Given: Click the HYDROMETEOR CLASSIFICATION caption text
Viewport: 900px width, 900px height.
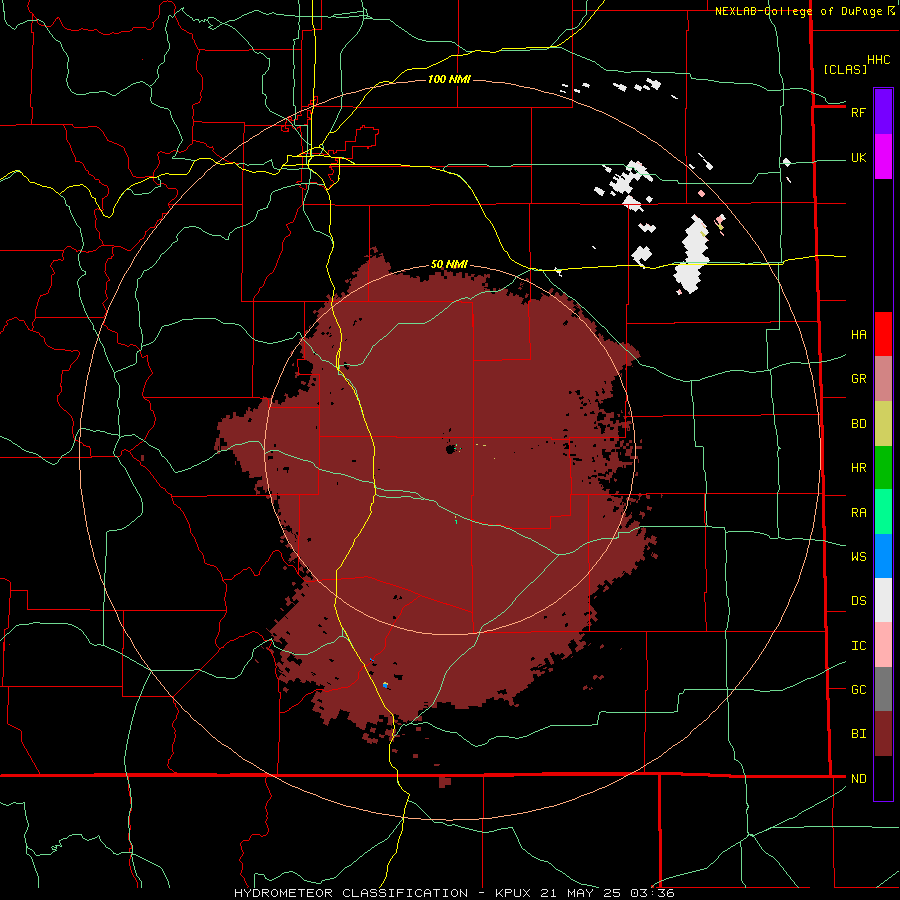Looking at the screenshot, I should (x=351, y=893).
